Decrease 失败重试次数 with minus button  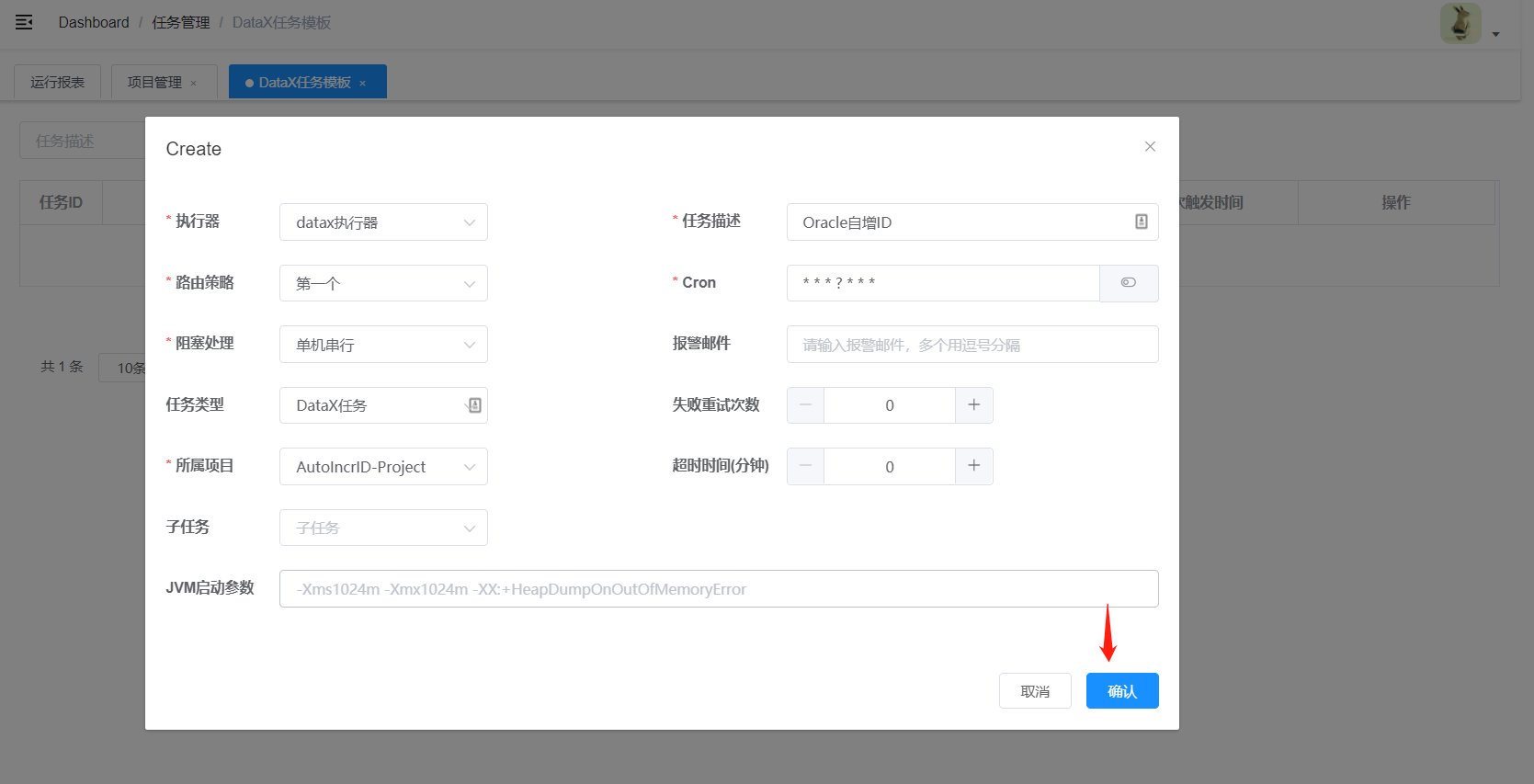pos(805,405)
